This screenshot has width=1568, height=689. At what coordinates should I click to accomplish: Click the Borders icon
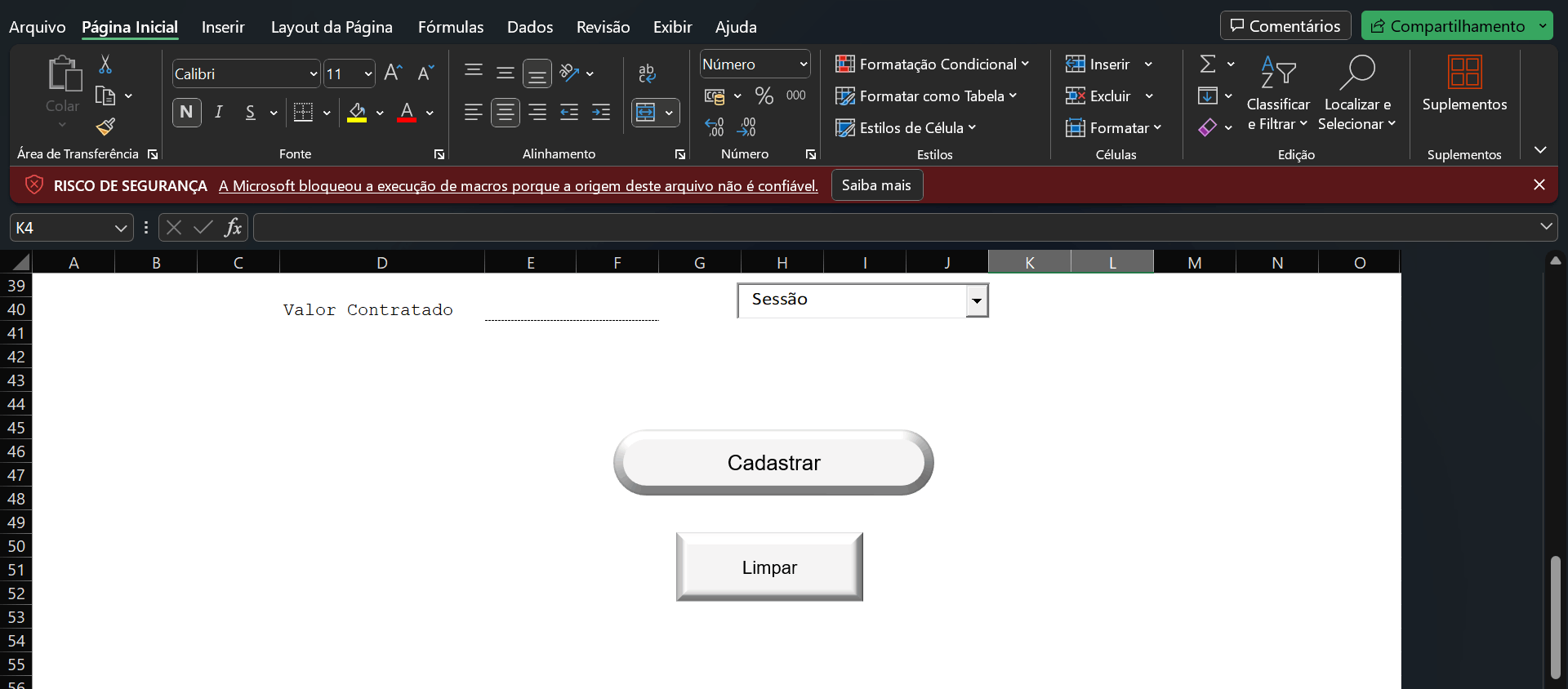pyautogui.click(x=303, y=112)
